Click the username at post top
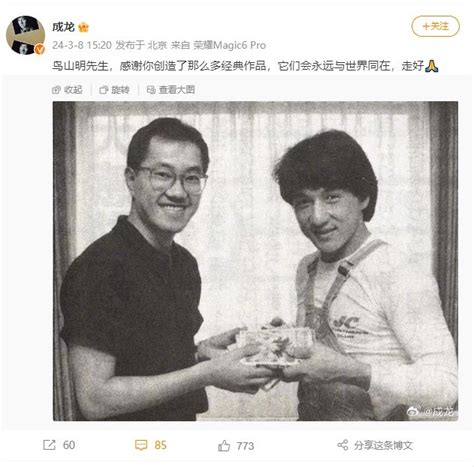The width and height of the screenshot is (474, 467). point(63,27)
